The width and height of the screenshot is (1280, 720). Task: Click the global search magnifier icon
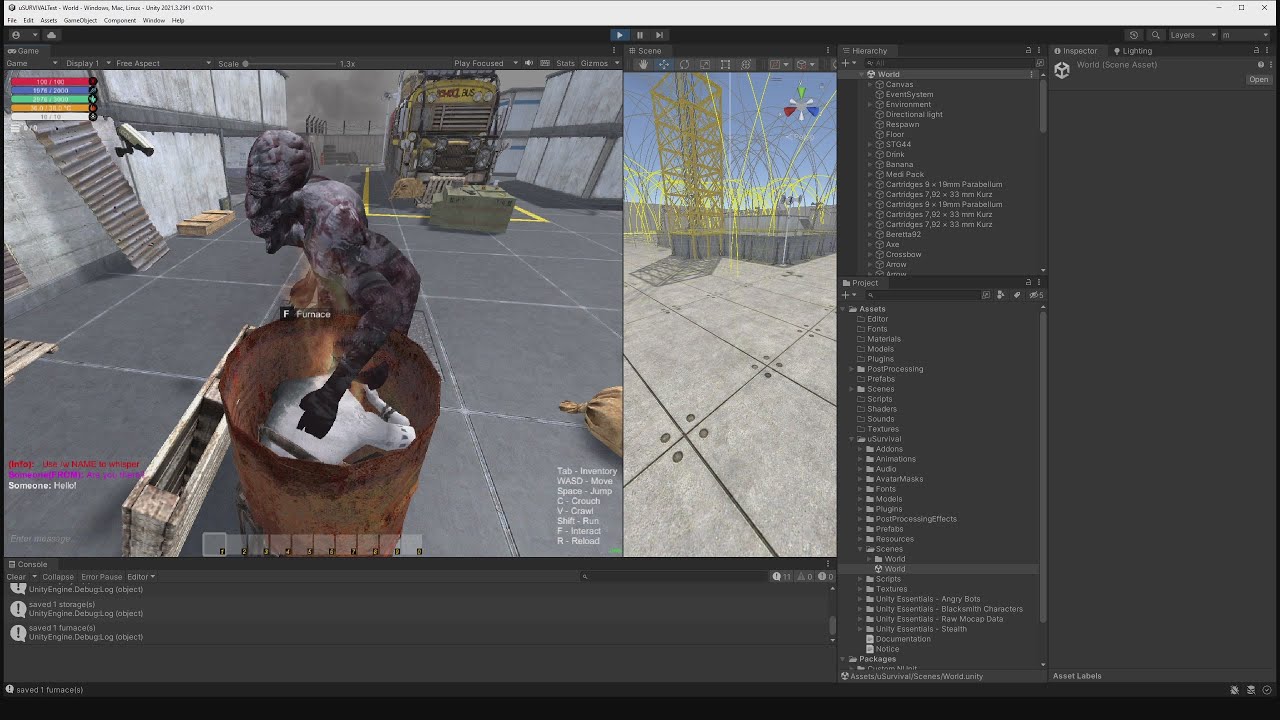pos(1154,35)
